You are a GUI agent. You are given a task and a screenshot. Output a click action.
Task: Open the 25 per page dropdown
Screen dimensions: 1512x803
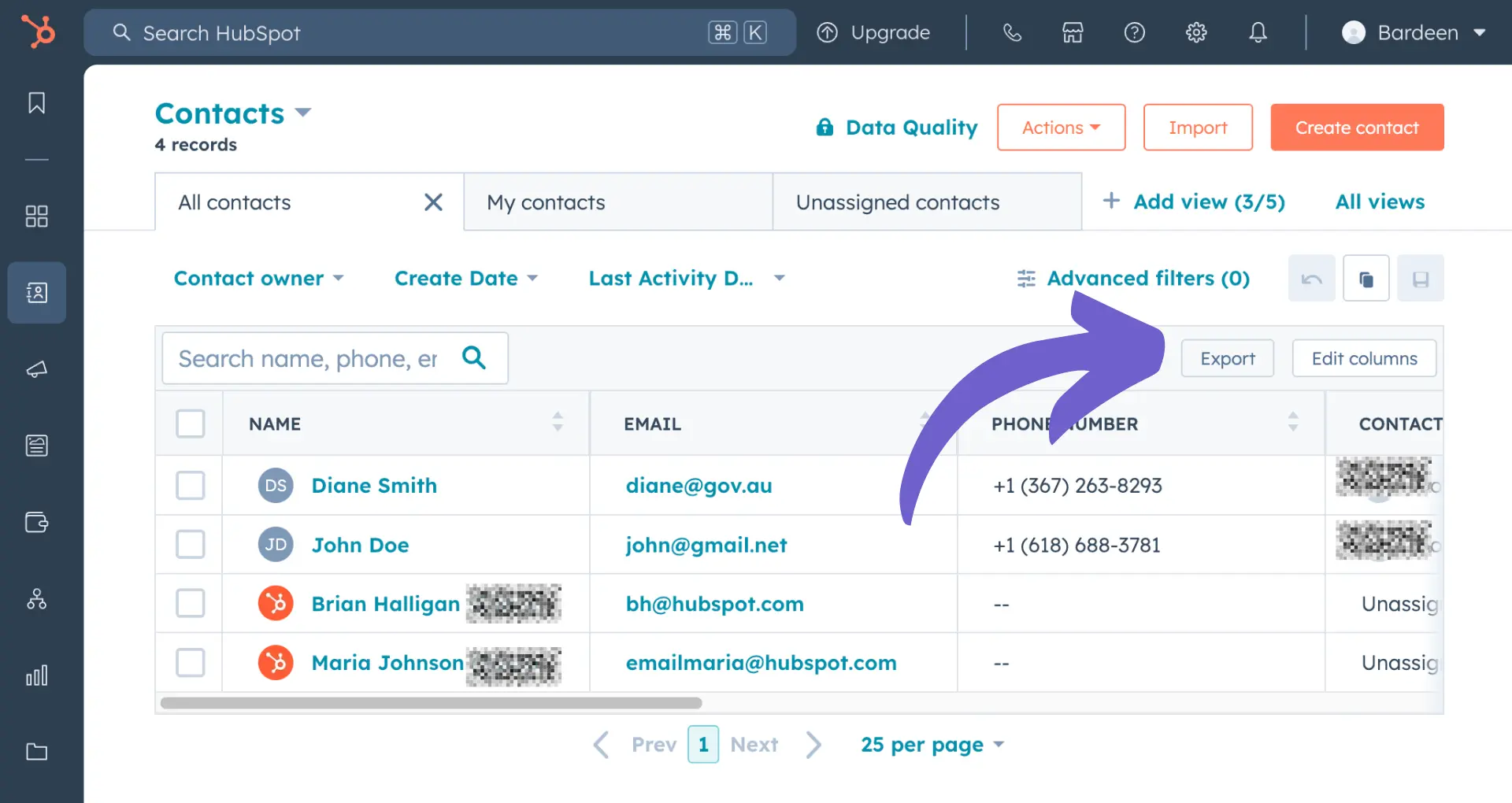click(932, 744)
